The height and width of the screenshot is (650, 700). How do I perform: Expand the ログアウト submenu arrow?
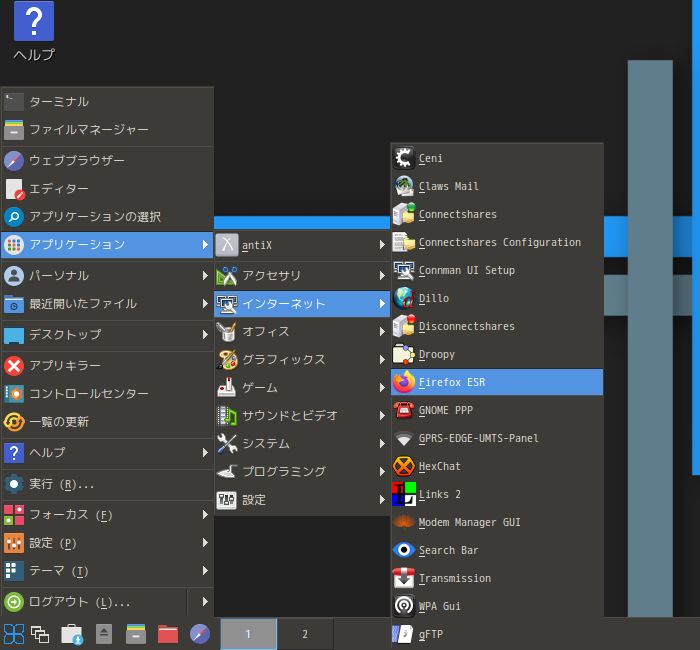click(x=205, y=601)
